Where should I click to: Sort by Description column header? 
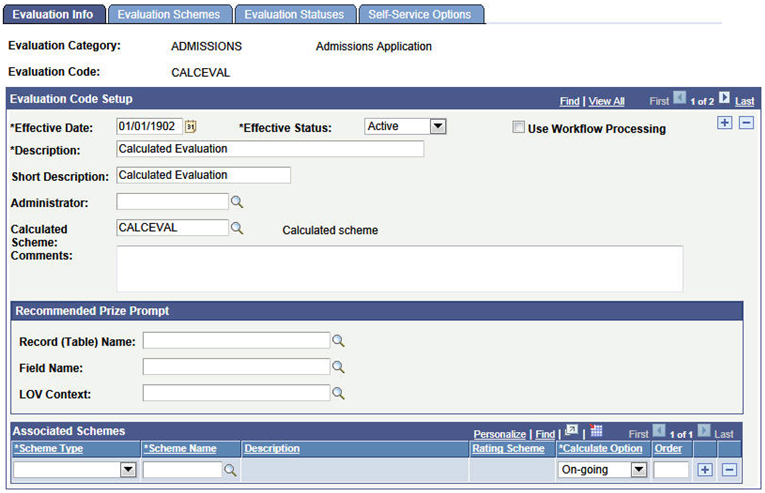point(272,449)
